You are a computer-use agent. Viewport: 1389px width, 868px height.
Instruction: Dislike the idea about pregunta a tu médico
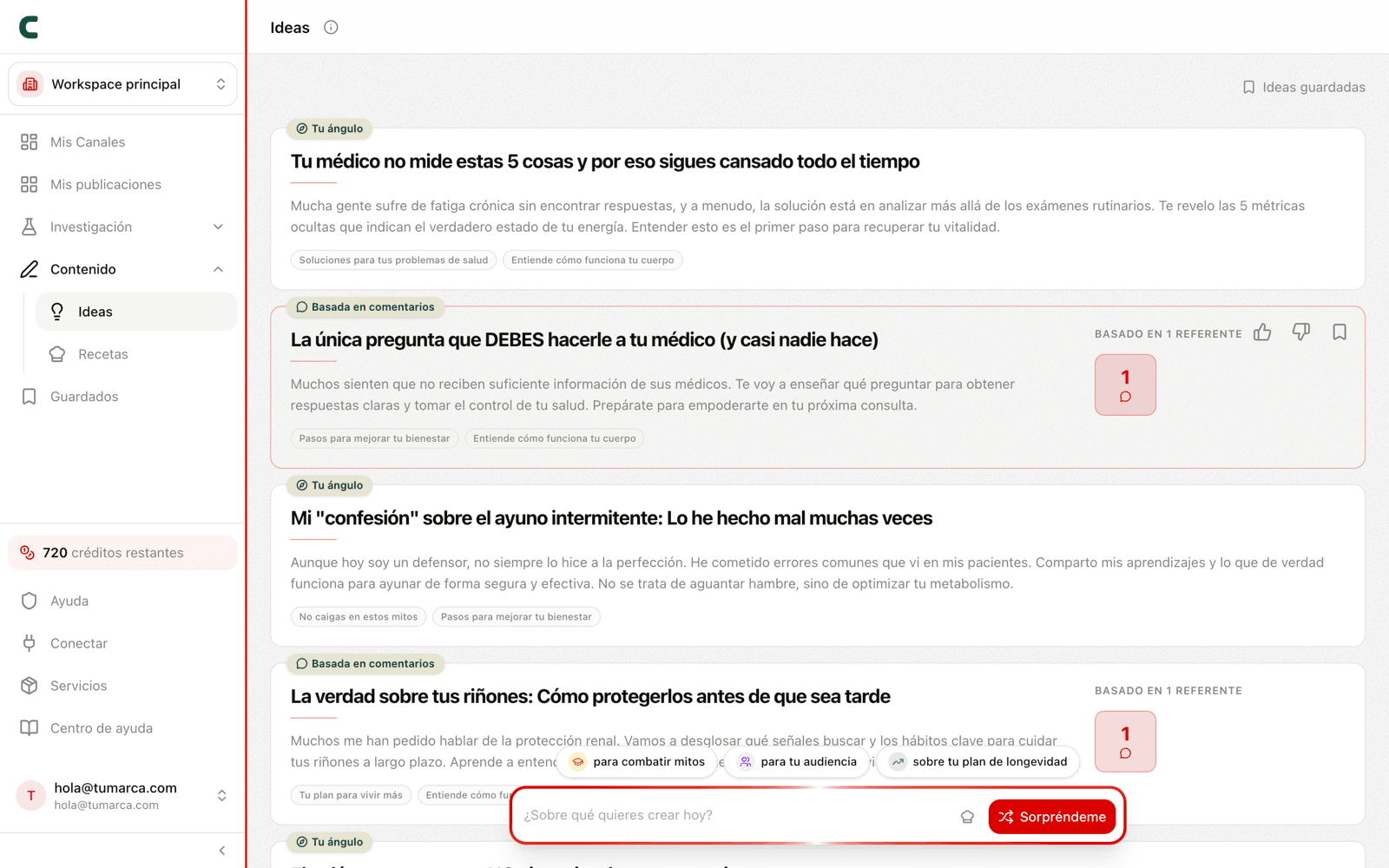tap(1300, 332)
